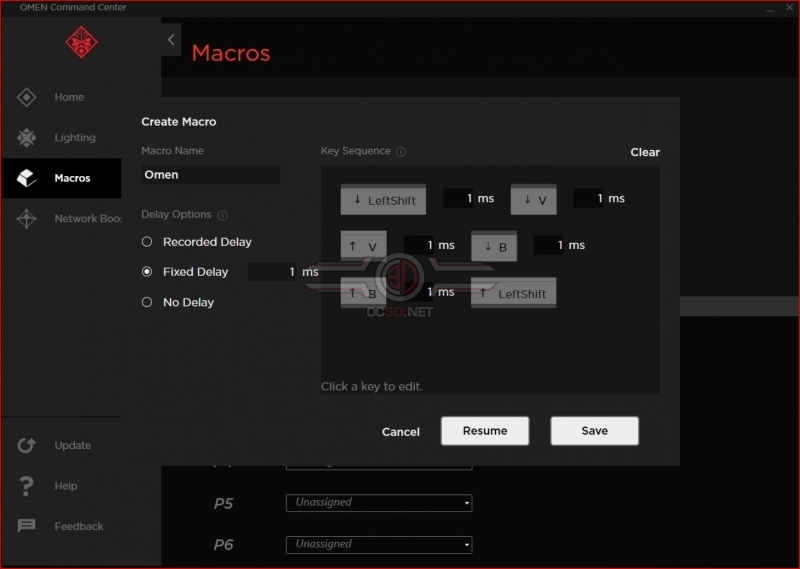Clear the key sequence
This screenshot has height=569, width=800.
click(x=645, y=152)
